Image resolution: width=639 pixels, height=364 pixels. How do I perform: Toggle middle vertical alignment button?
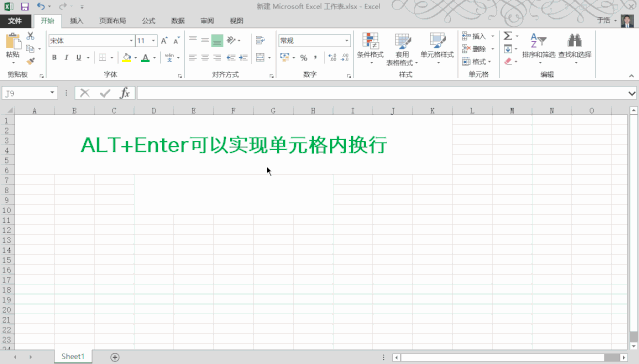pos(205,40)
